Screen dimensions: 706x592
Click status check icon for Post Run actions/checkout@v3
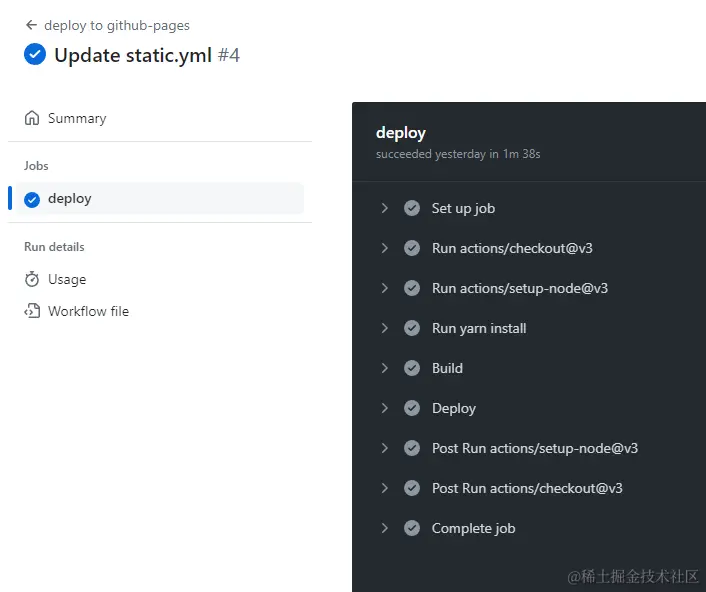412,488
